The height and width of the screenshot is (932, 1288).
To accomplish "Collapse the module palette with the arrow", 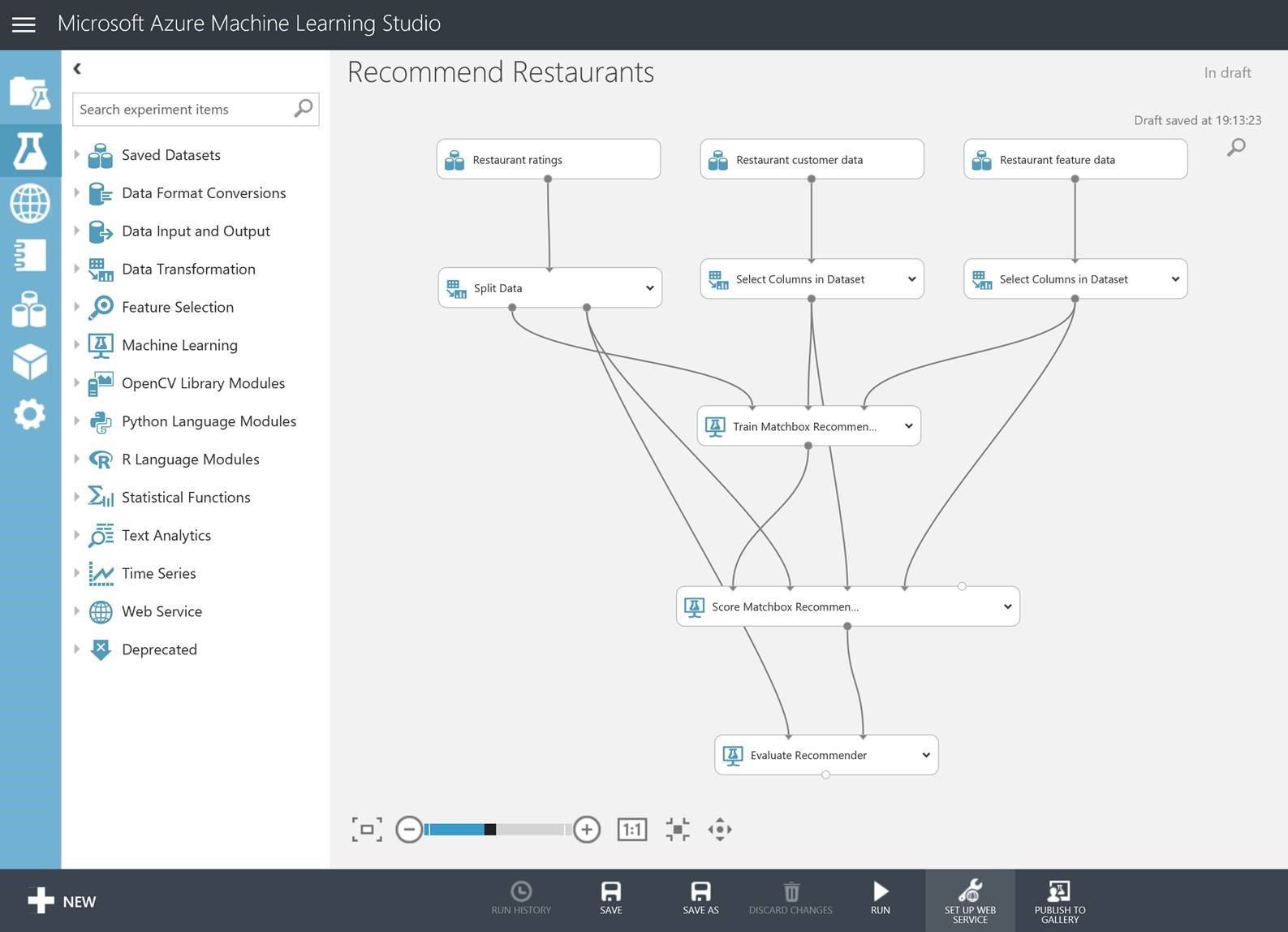I will click(77, 69).
